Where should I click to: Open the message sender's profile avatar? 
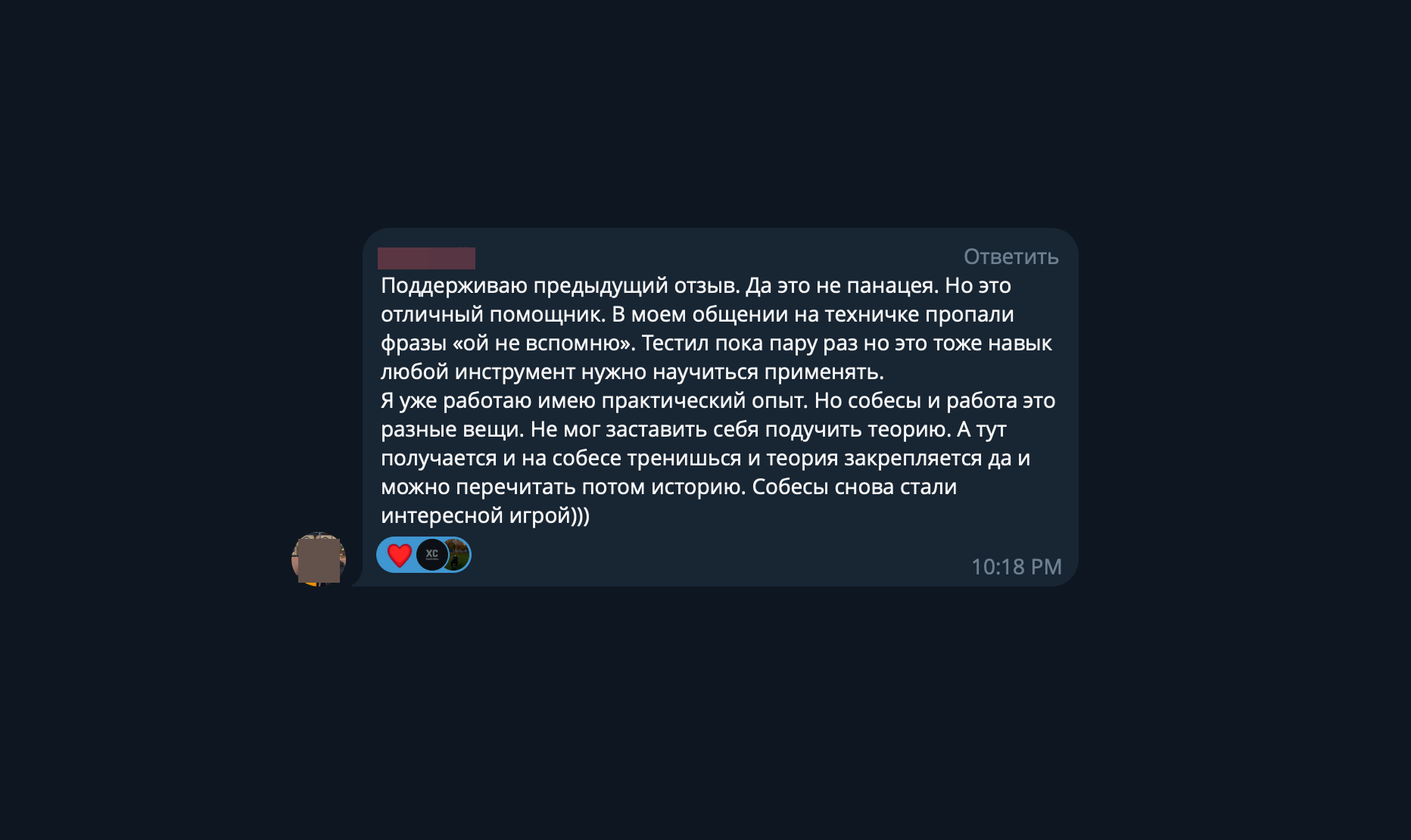(319, 558)
